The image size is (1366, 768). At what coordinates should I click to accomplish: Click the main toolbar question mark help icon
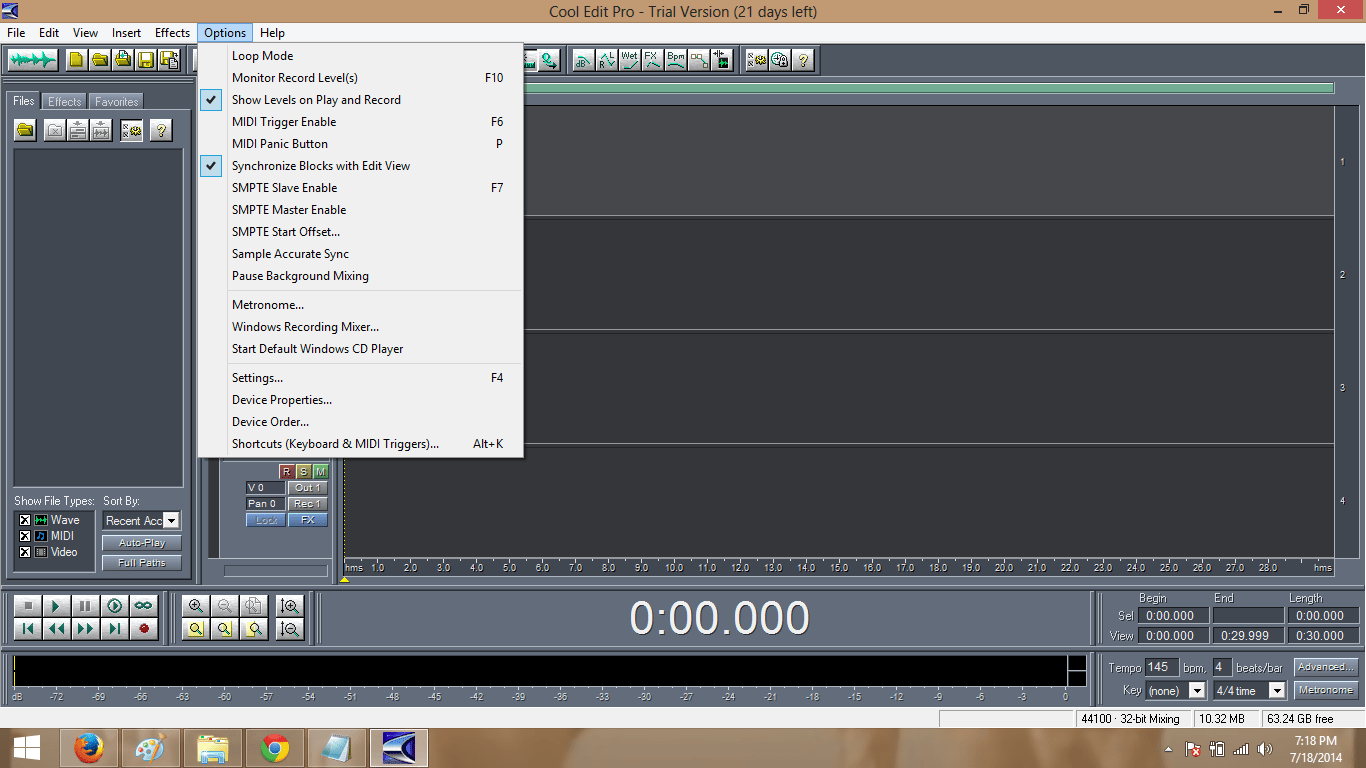803,60
